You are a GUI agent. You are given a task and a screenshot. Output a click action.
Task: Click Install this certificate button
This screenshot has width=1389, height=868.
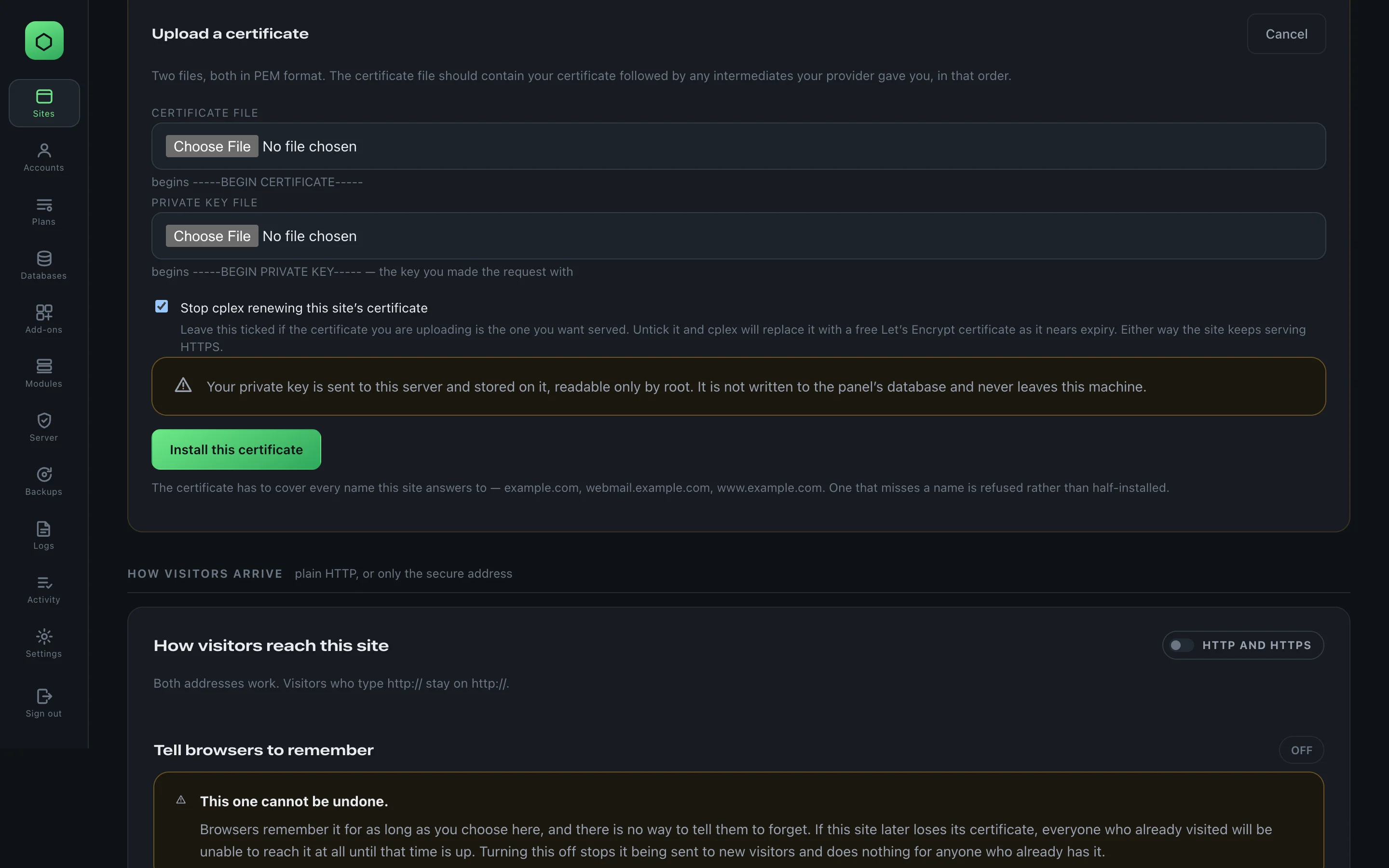(236, 449)
